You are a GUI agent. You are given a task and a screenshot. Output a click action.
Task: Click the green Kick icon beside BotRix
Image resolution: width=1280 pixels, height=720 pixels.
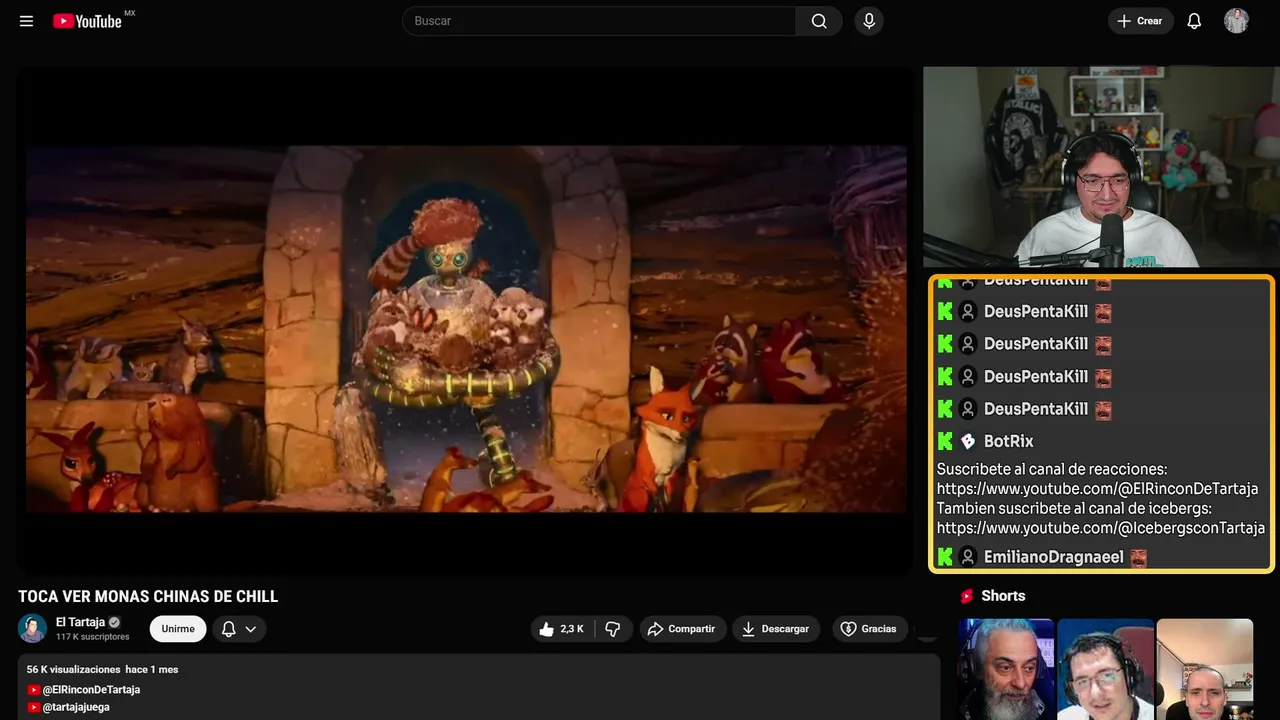click(945, 441)
